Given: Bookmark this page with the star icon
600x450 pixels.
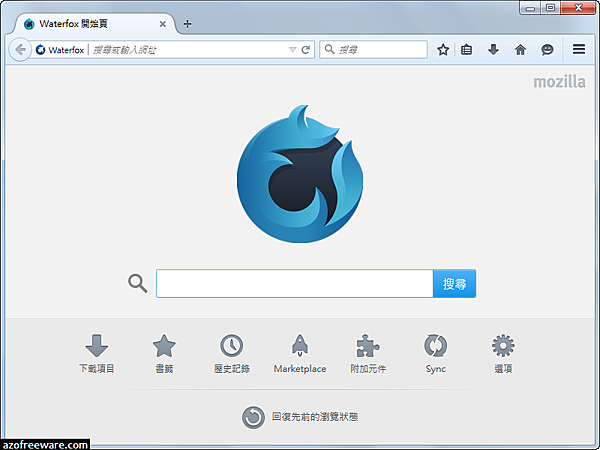Looking at the screenshot, I should coord(443,50).
